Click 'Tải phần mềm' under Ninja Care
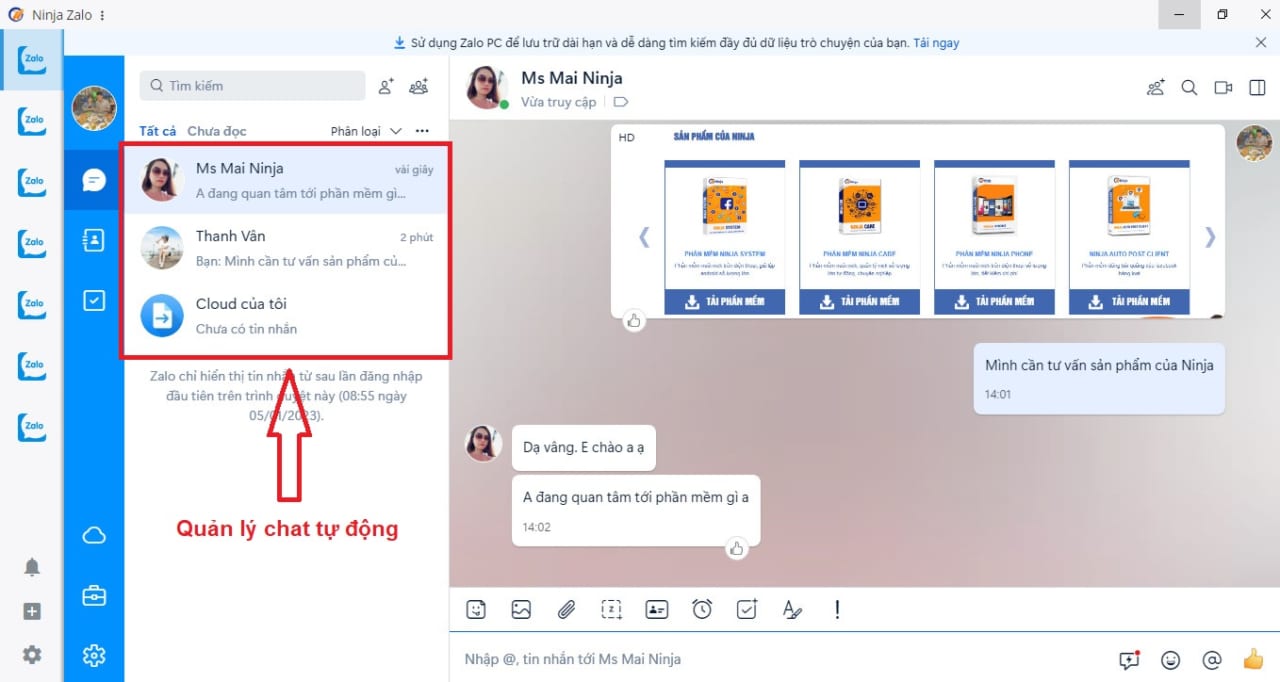This screenshot has width=1280, height=682. (x=860, y=301)
